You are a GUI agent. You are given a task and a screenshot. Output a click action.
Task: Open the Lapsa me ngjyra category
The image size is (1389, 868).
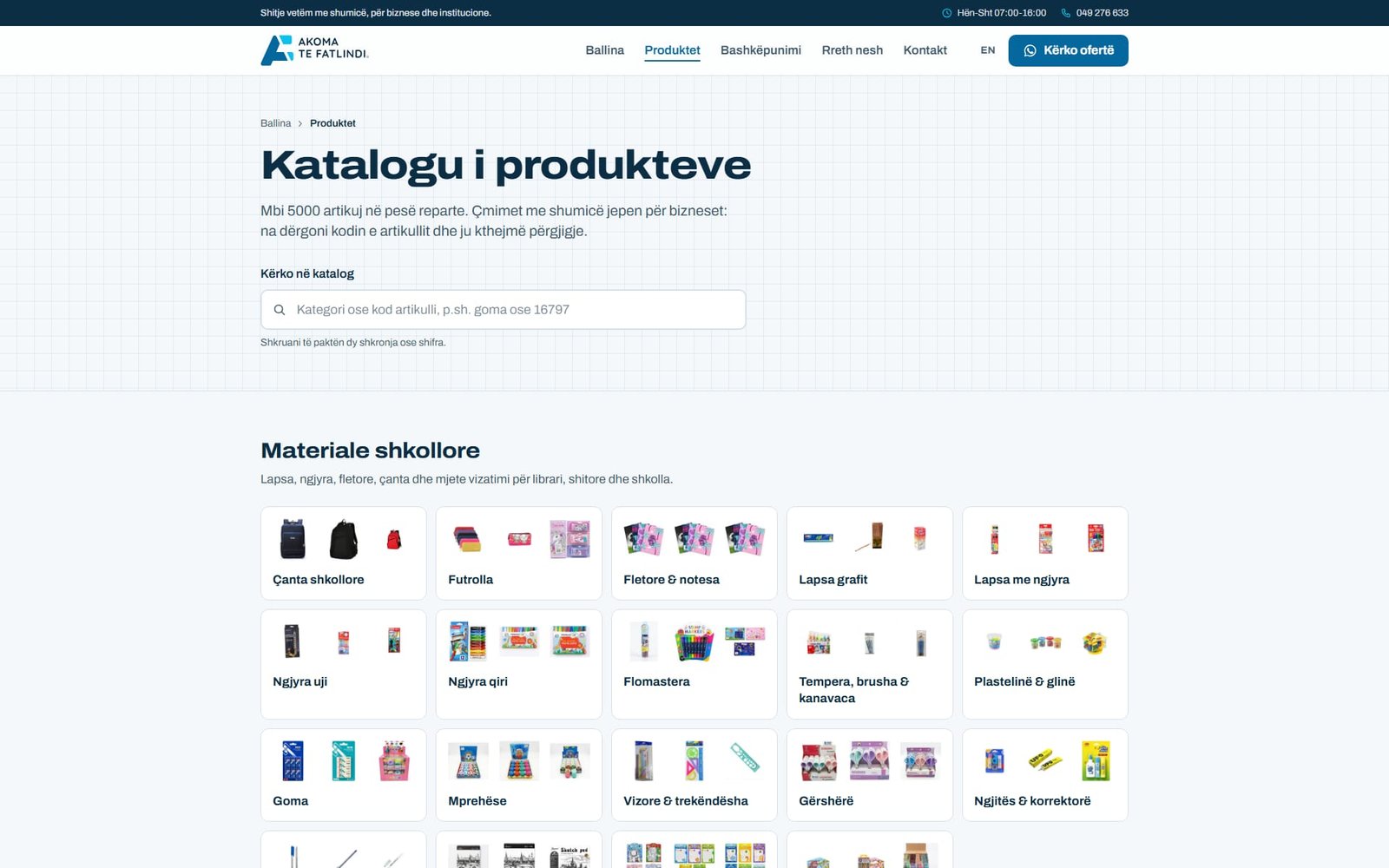1045,553
